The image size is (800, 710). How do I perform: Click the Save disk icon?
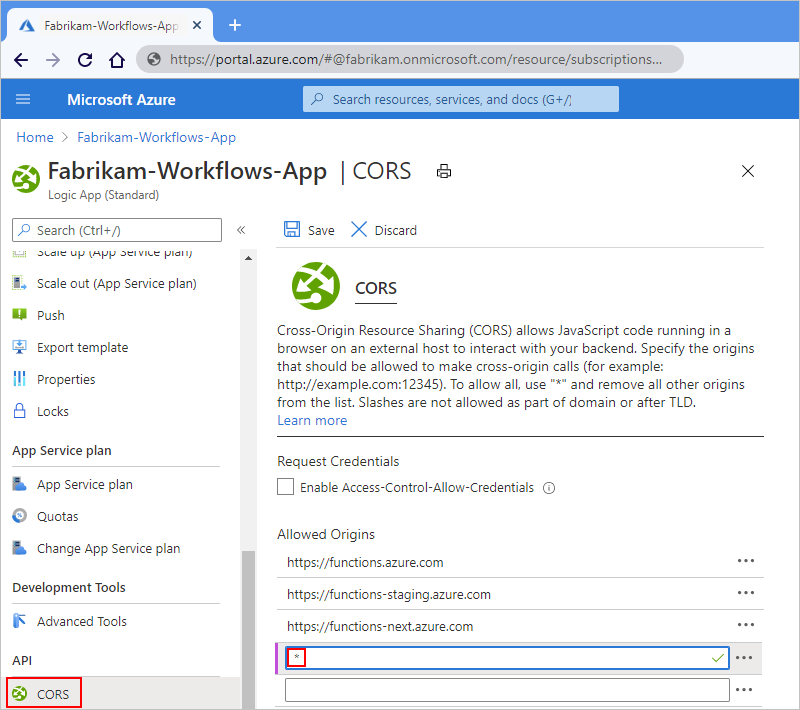[x=292, y=230]
